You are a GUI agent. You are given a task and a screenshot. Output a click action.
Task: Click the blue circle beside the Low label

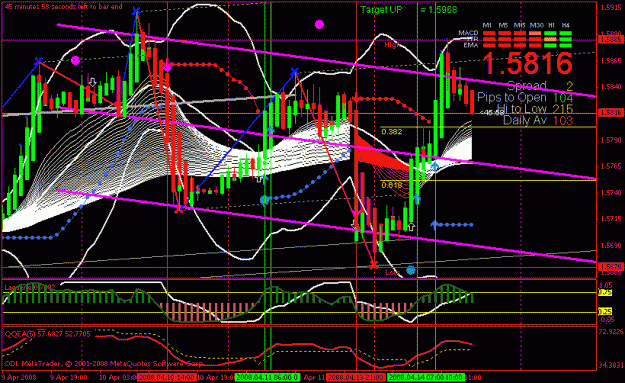(411, 271)
